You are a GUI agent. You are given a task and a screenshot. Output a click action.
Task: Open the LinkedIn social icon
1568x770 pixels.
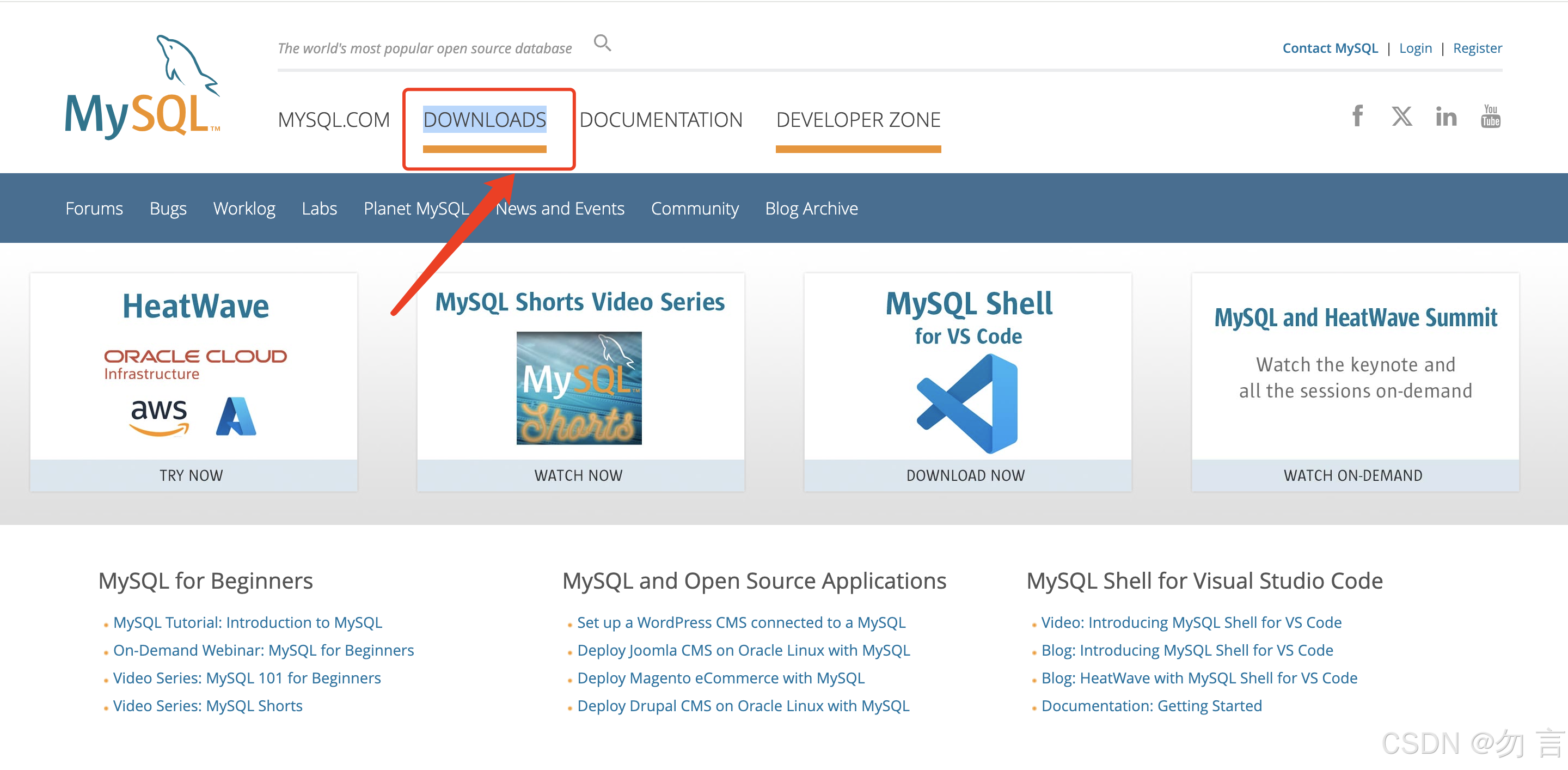click(1446, 115)
